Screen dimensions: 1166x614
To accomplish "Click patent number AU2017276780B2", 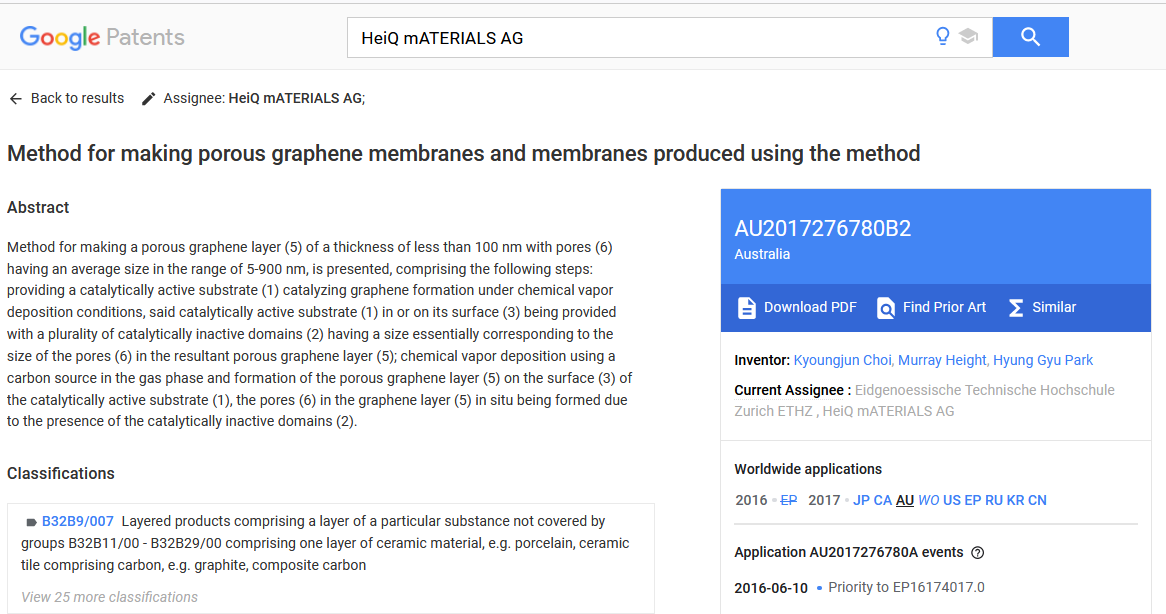I will coord(822,228).
